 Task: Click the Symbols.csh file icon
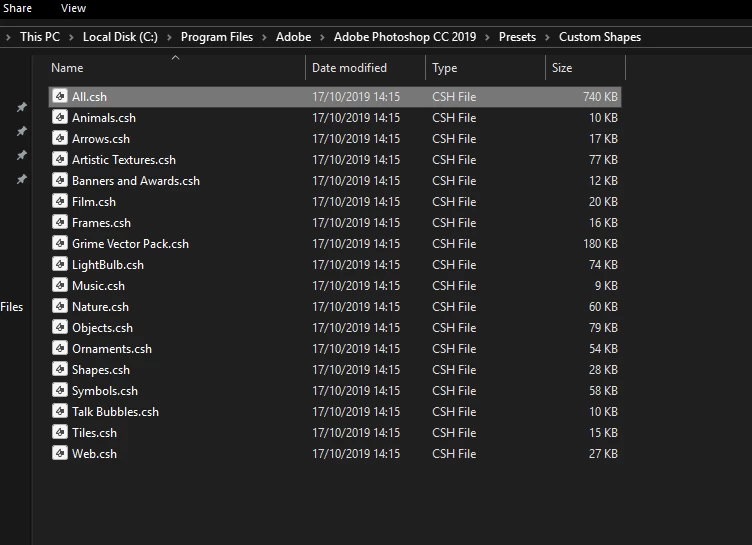pos(60,390)
